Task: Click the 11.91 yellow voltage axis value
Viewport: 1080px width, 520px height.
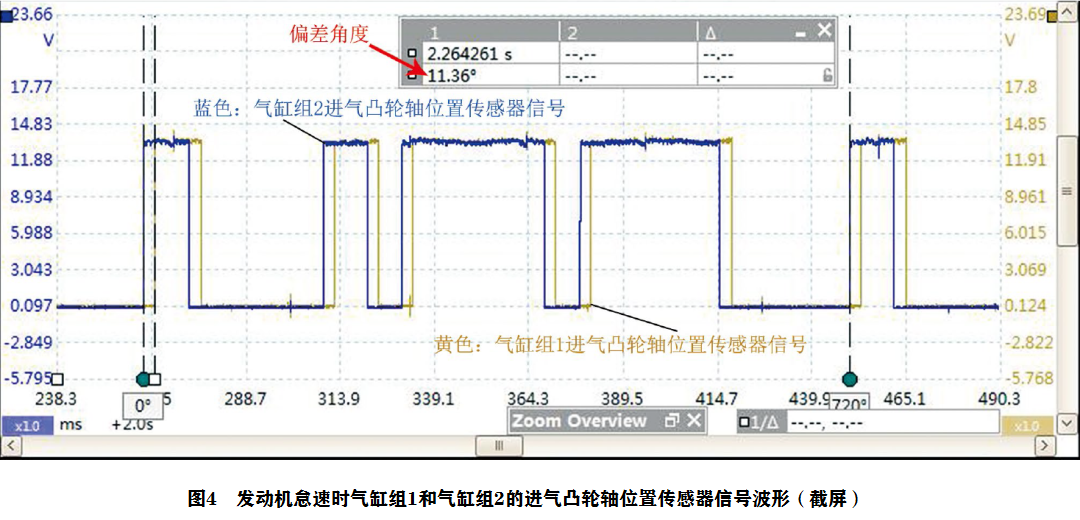Action: pyautogui.click(x=1028, y=160)
